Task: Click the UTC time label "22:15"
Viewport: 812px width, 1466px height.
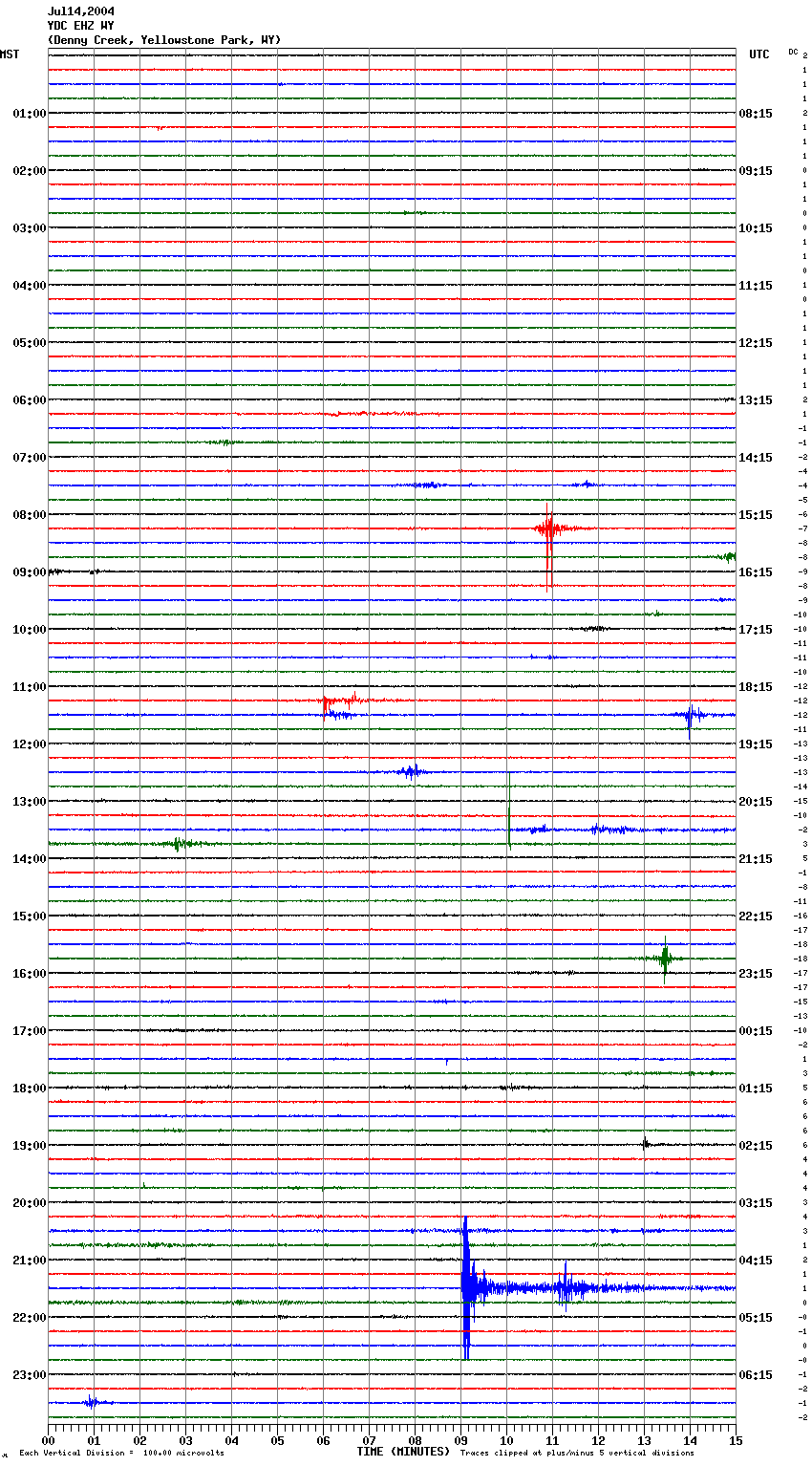Action: click(756, 916)
